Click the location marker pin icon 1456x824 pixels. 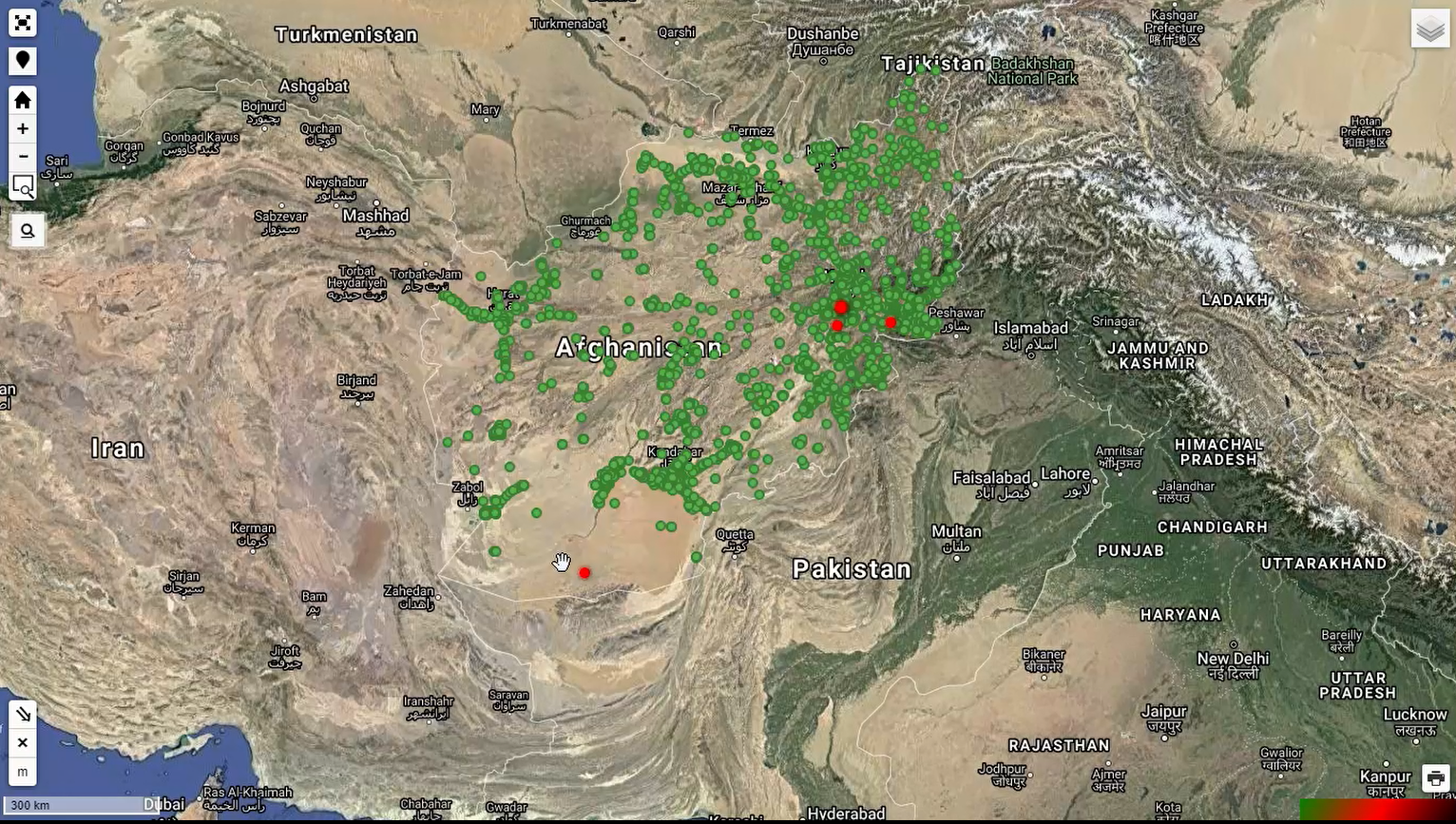tap(23, 61)
